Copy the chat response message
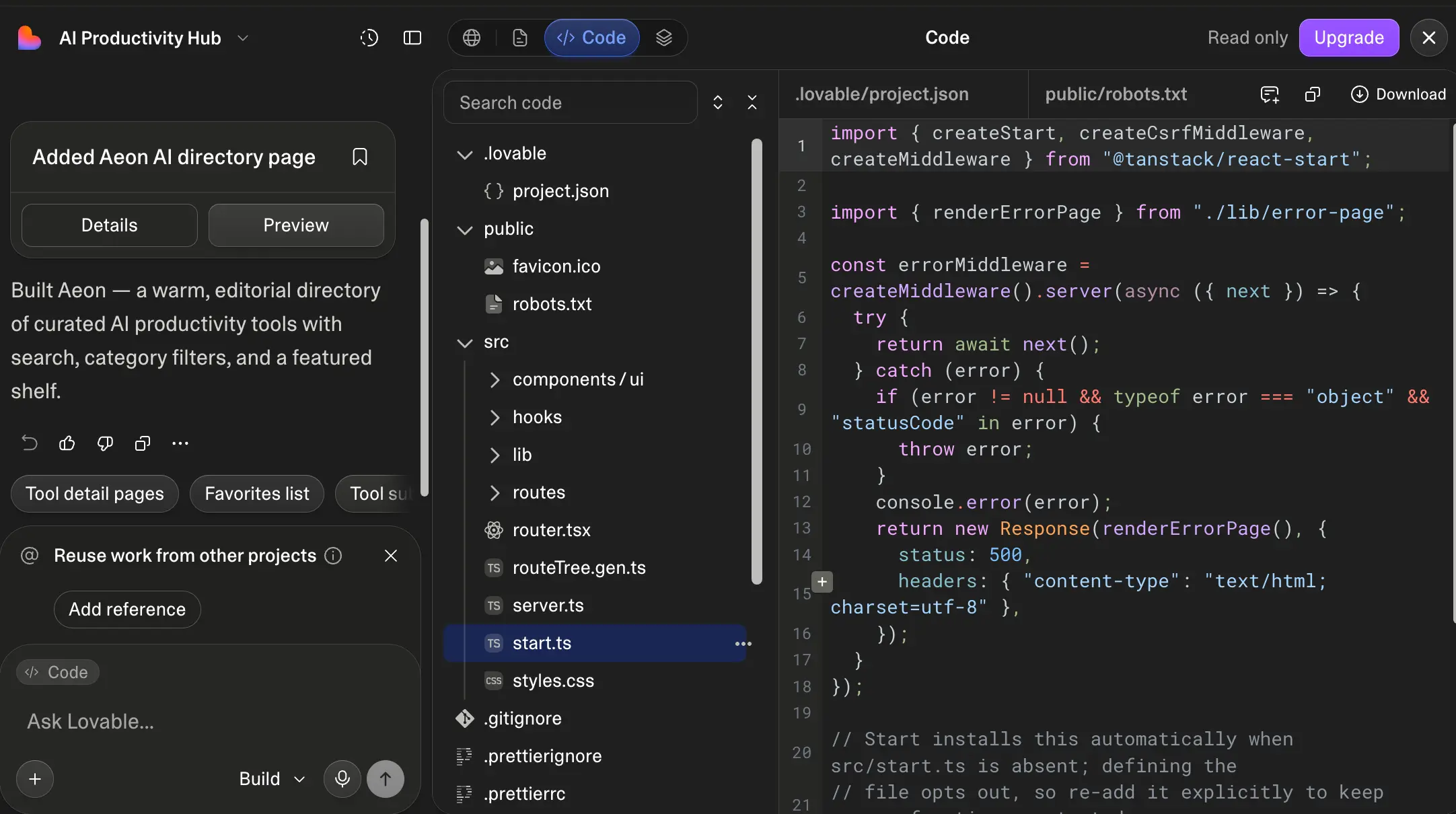This screenshot has width=1456, height=814. [x=143, y=443]
